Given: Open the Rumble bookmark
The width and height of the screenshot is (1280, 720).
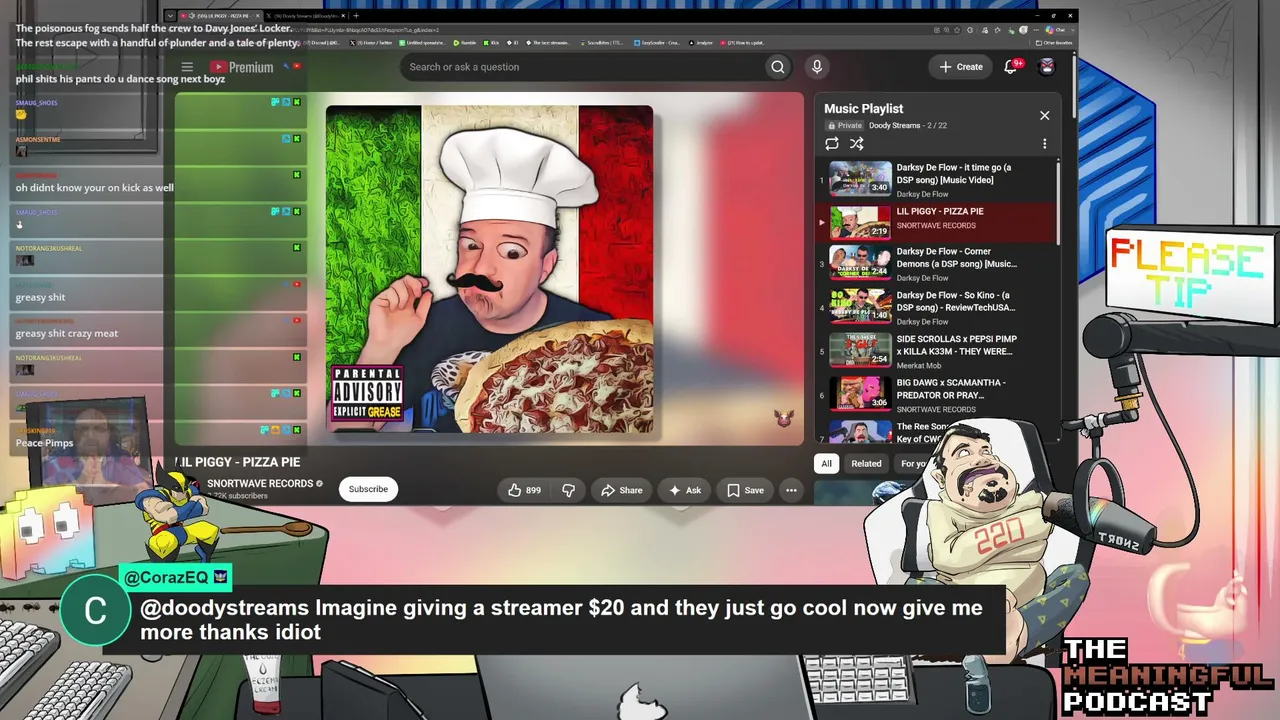Looking at the screenshot, I should [465, 43].
